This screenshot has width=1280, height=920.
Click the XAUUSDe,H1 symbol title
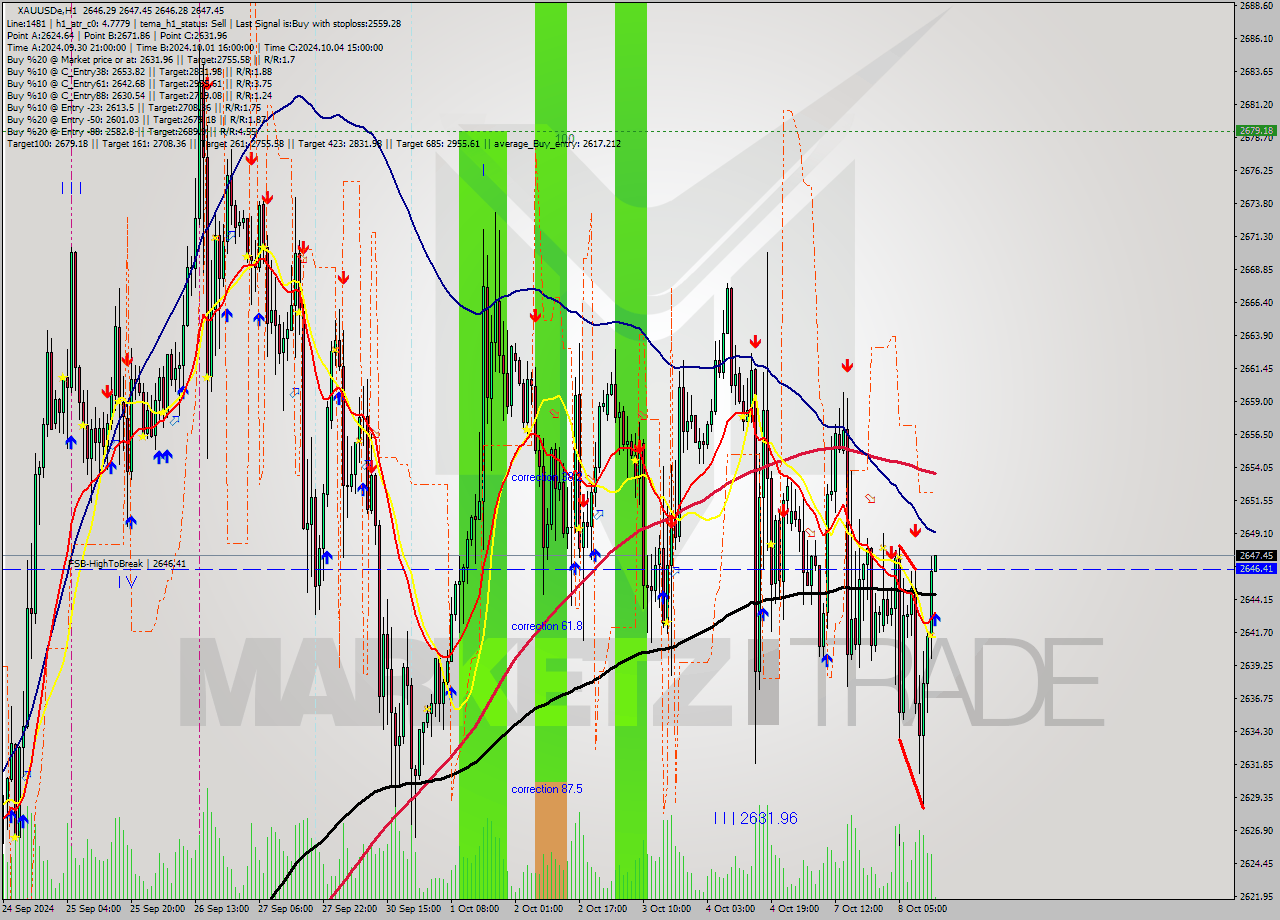45,10
